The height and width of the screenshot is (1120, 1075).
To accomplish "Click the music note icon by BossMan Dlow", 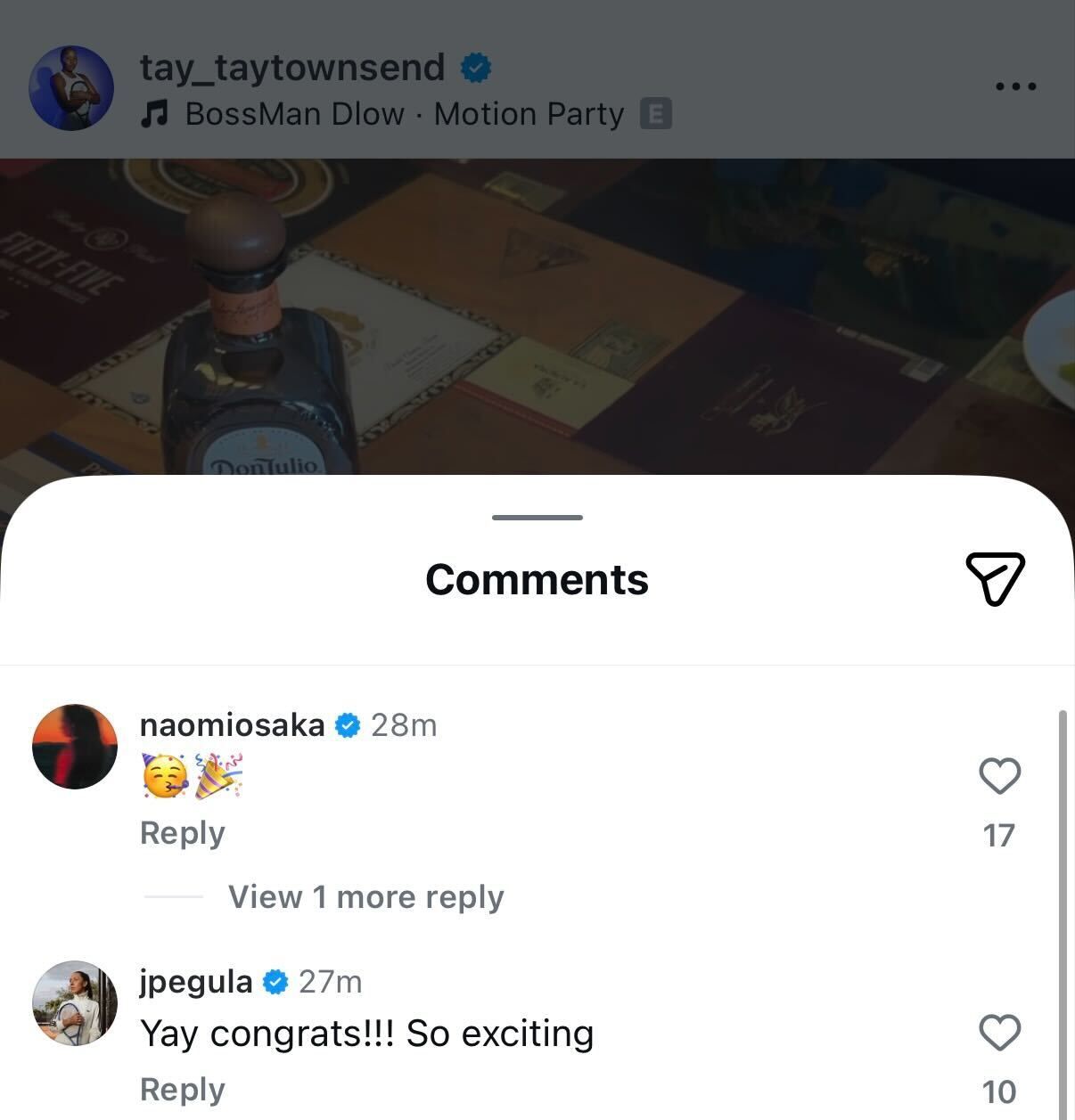I will click(157, 114).
